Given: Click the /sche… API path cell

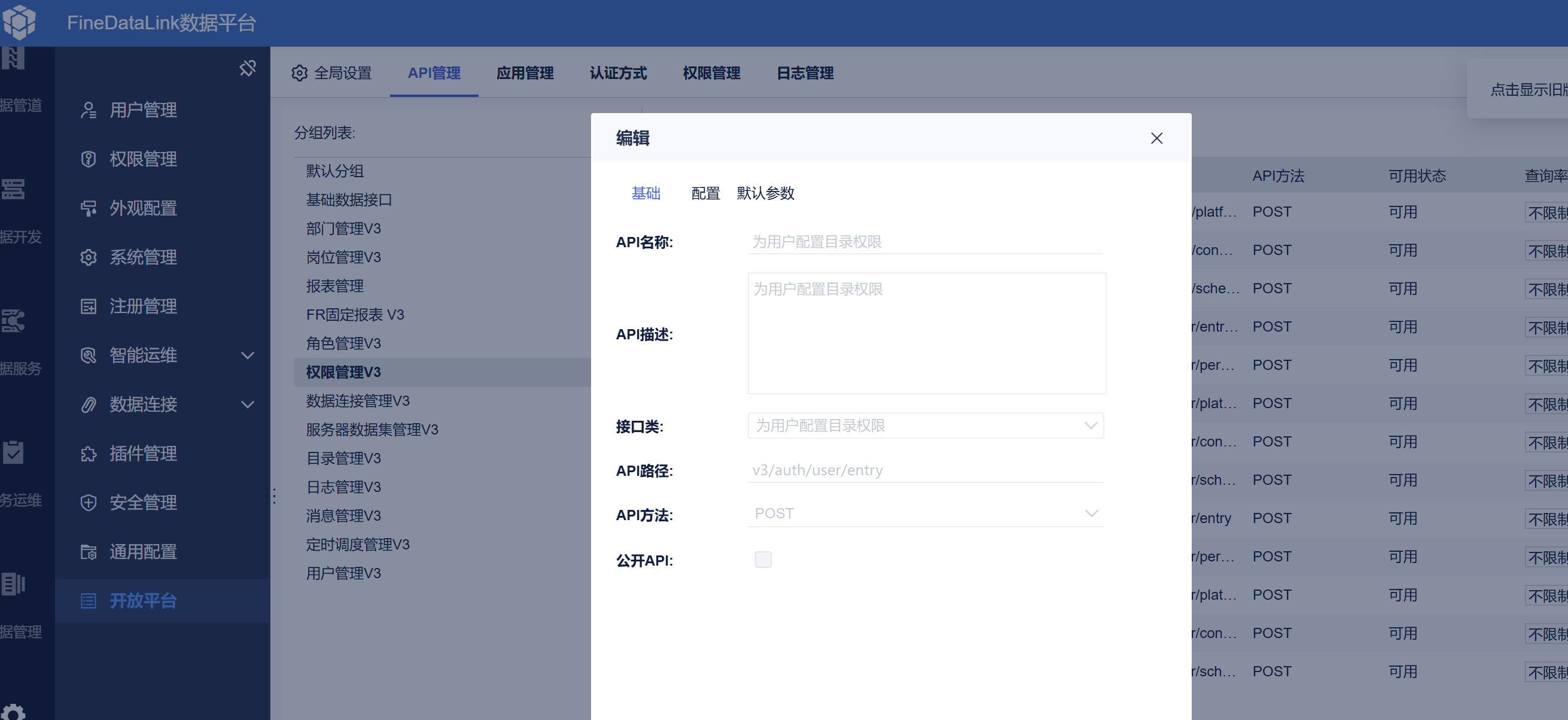Looking at the screenshot, I should tap(1216, 288).
